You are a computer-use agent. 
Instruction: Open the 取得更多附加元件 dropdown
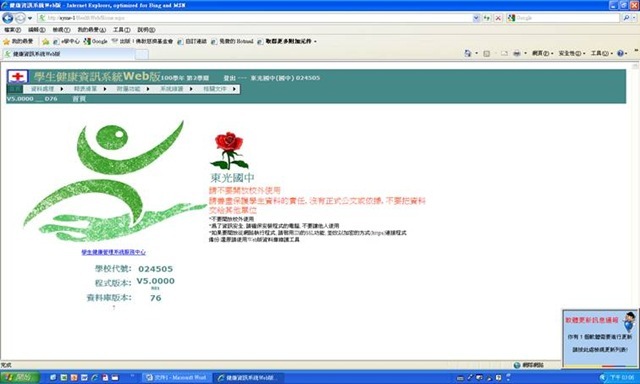point(287,41)
